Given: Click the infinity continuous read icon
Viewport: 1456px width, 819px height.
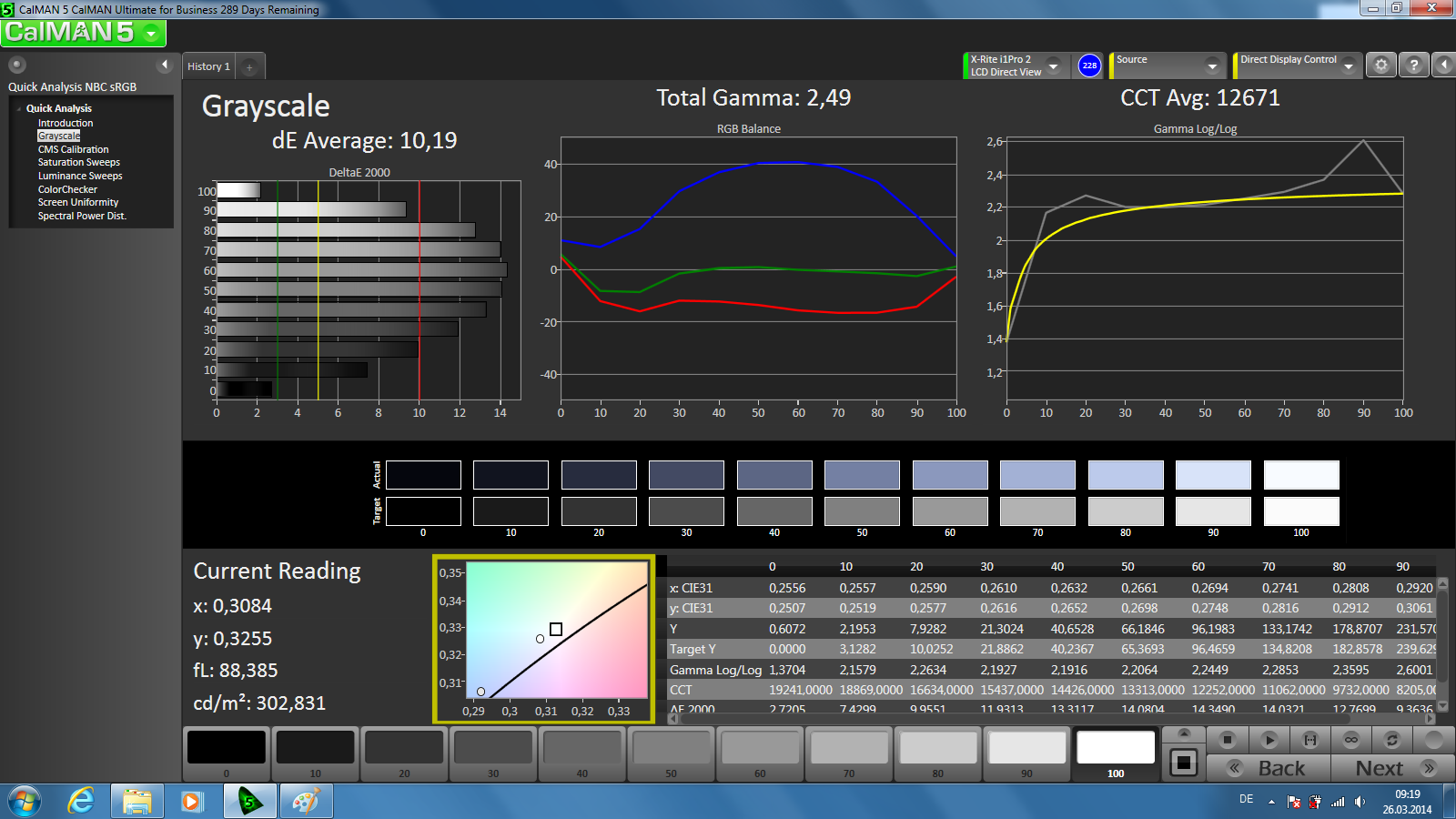Looking at the screenshot, I should click(x=1350, y=740).
